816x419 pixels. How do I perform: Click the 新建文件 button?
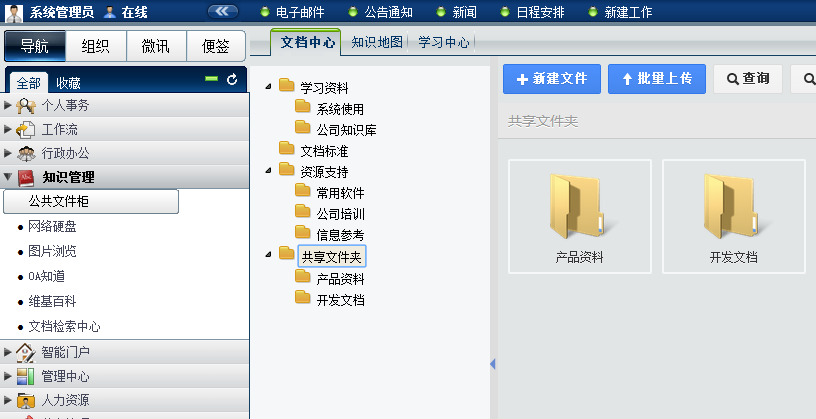click(552, 79)
